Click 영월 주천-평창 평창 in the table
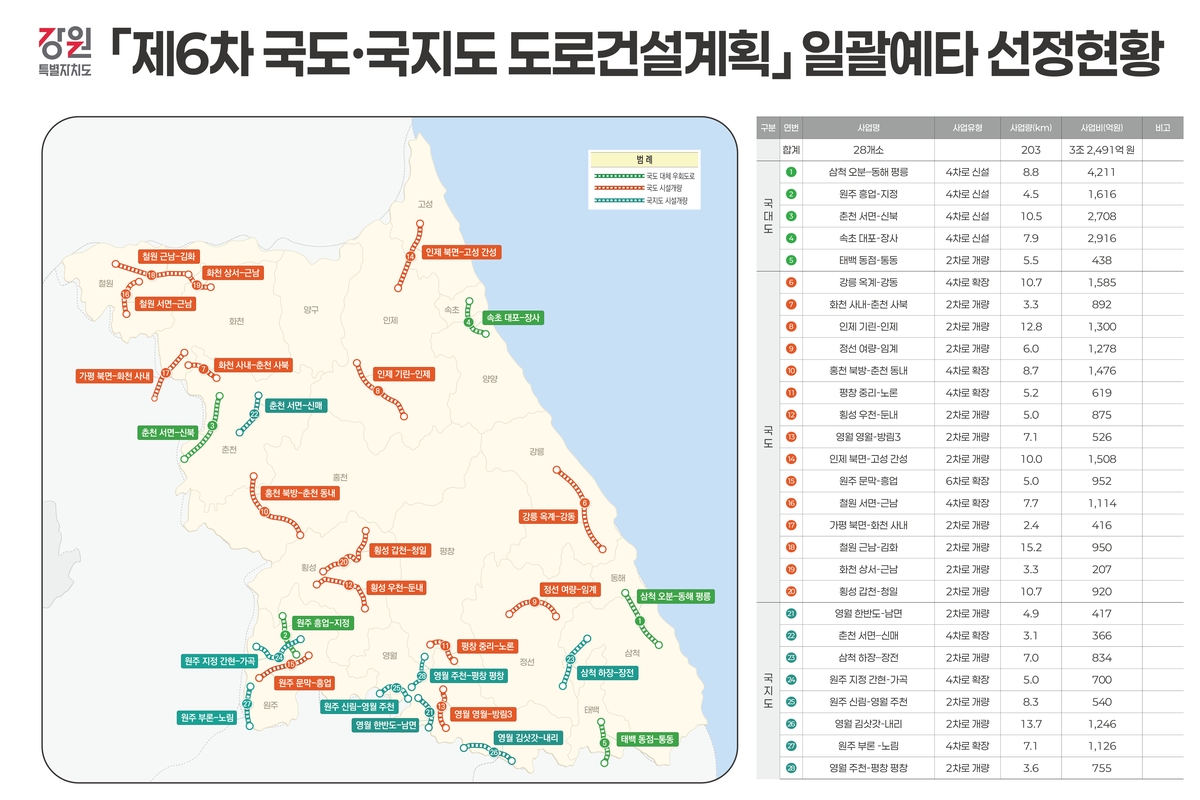Viewport: 1200px width, 800px height. point(868,768)
